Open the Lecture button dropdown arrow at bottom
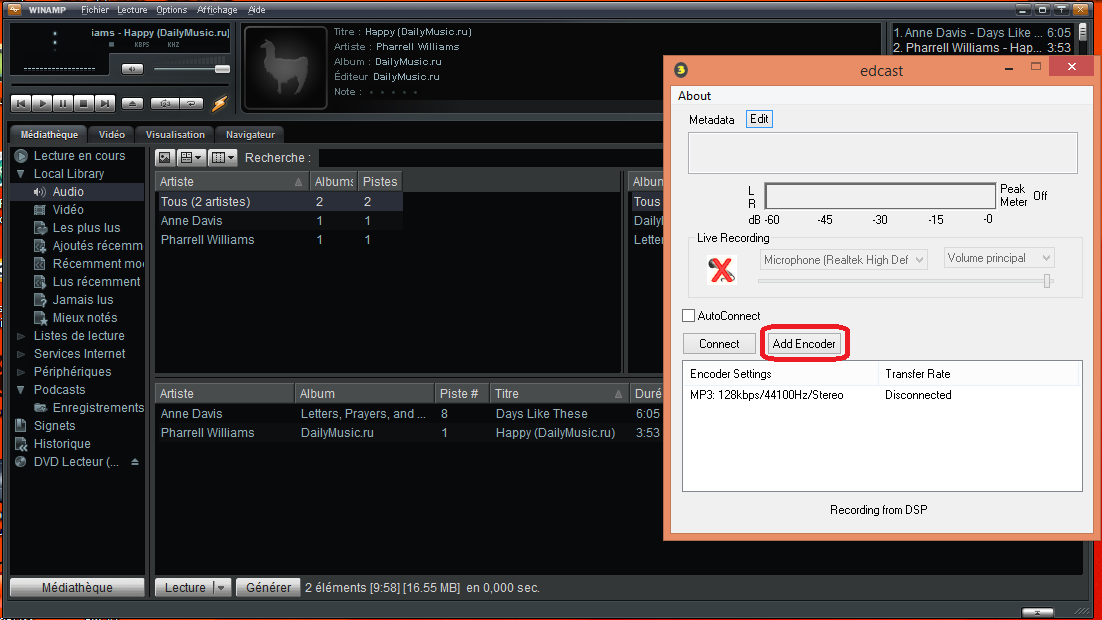This screenshot has width=1102, height=620. coord(221,588)
